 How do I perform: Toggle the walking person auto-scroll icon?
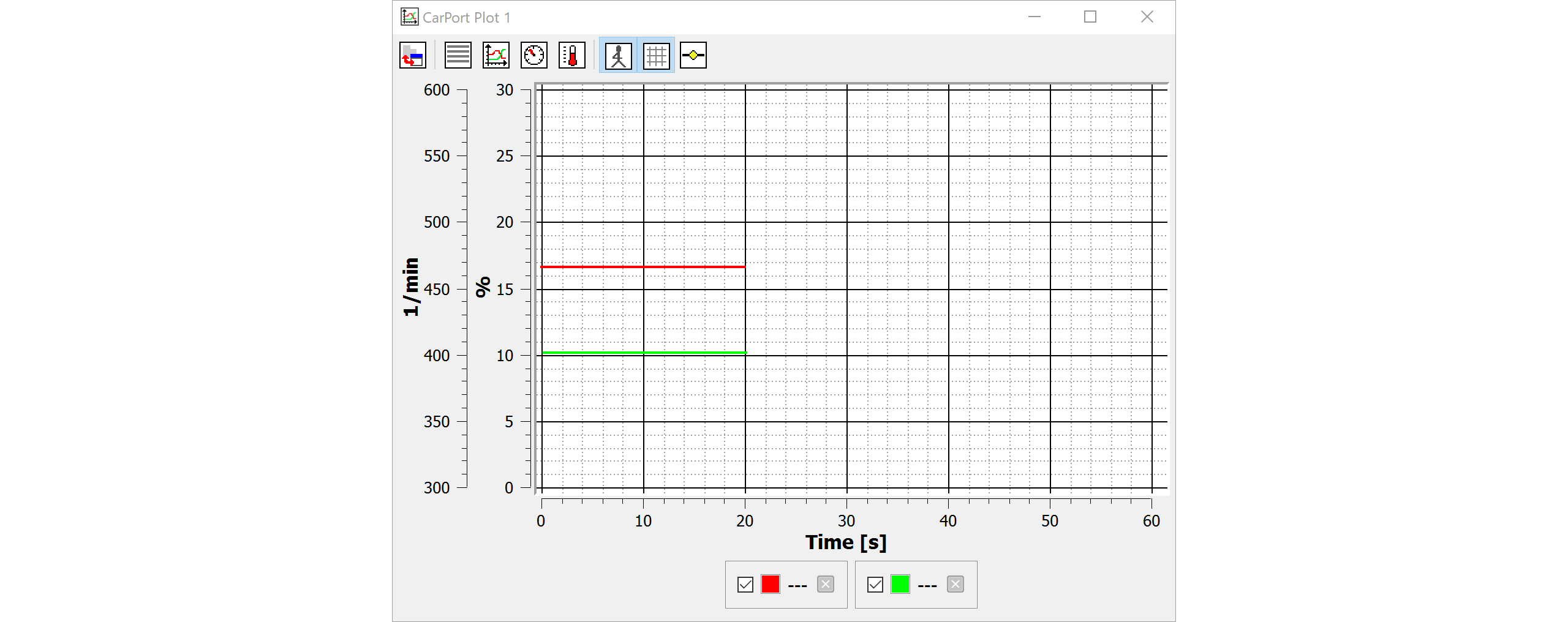tap(617, 55)
